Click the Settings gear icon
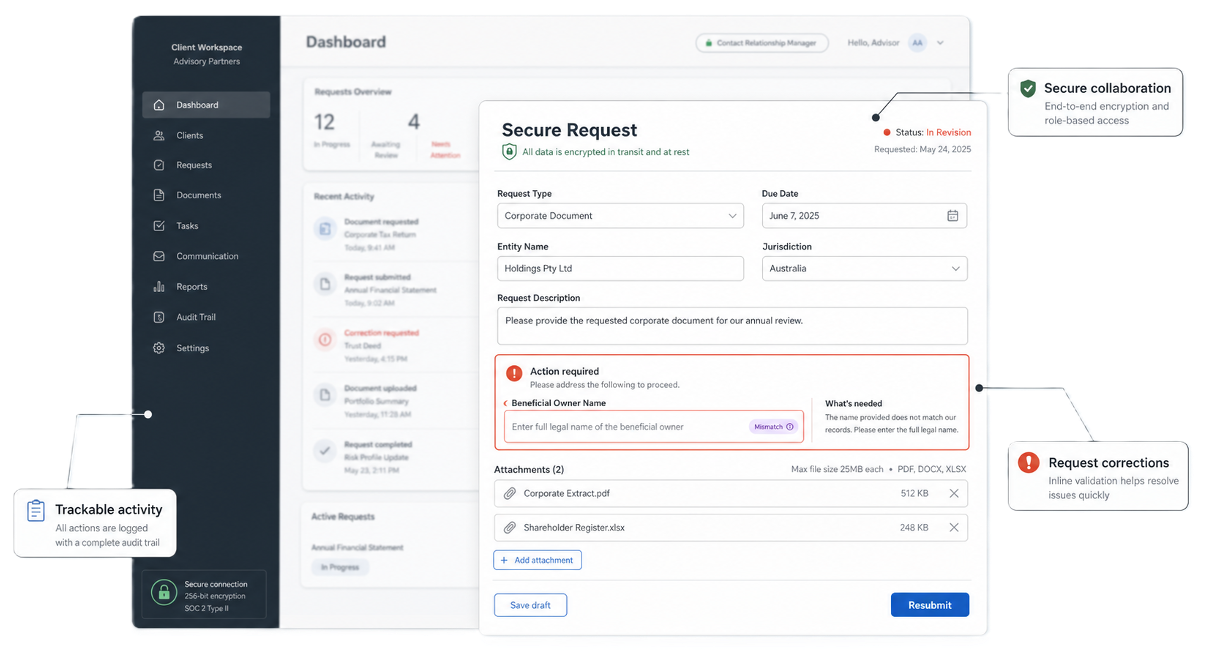1212x652 pixels. pyautogui.click(x=159, y=348)
